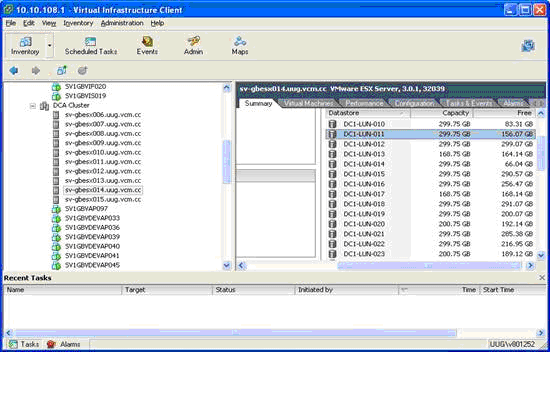Open the Inventory dropdown arrow
This screenshot has height=410, width=550.
pyautogui.click(x=49, y=46)
